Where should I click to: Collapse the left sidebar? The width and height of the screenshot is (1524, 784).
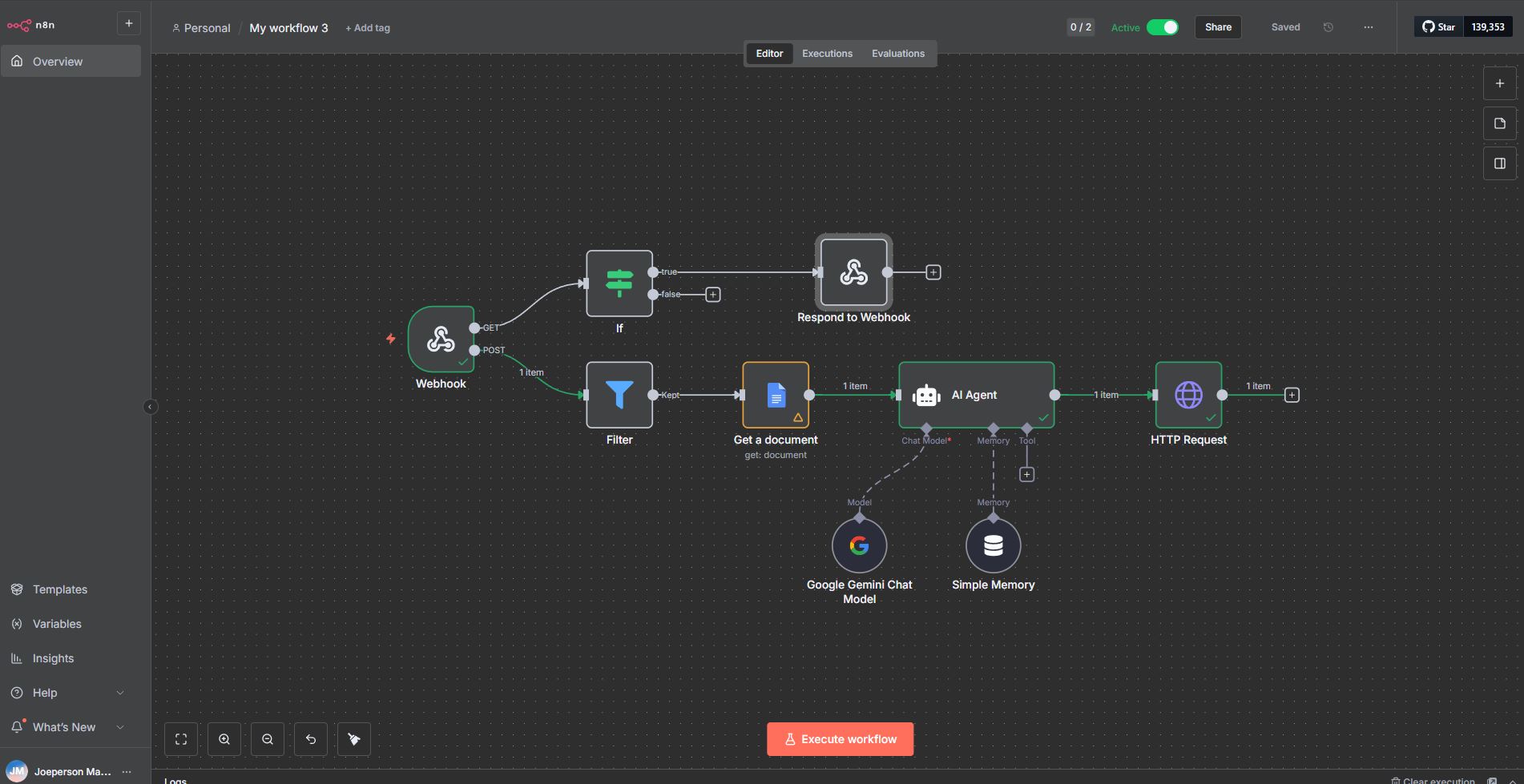click(150, 407)
